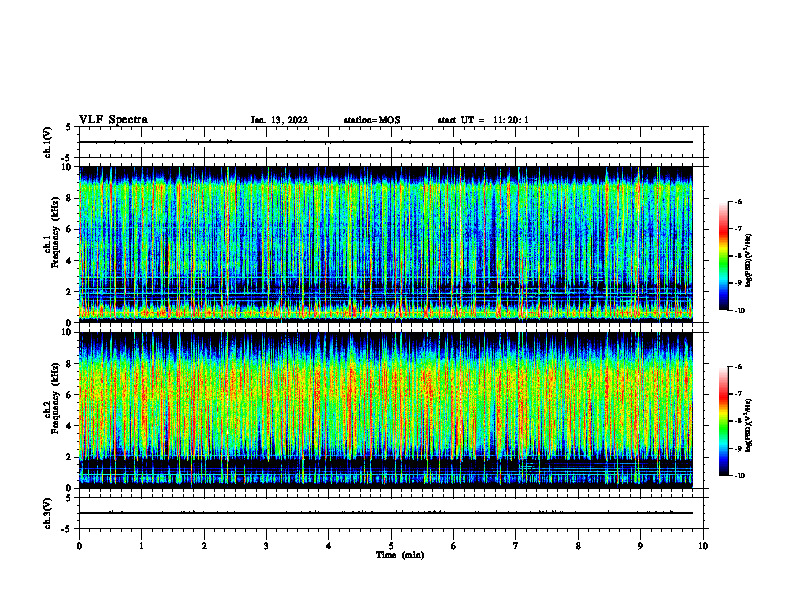This screenshot has height=612, width=792.
Task: Click the time axis tick label "10"
Action: [x=703, y=546]
